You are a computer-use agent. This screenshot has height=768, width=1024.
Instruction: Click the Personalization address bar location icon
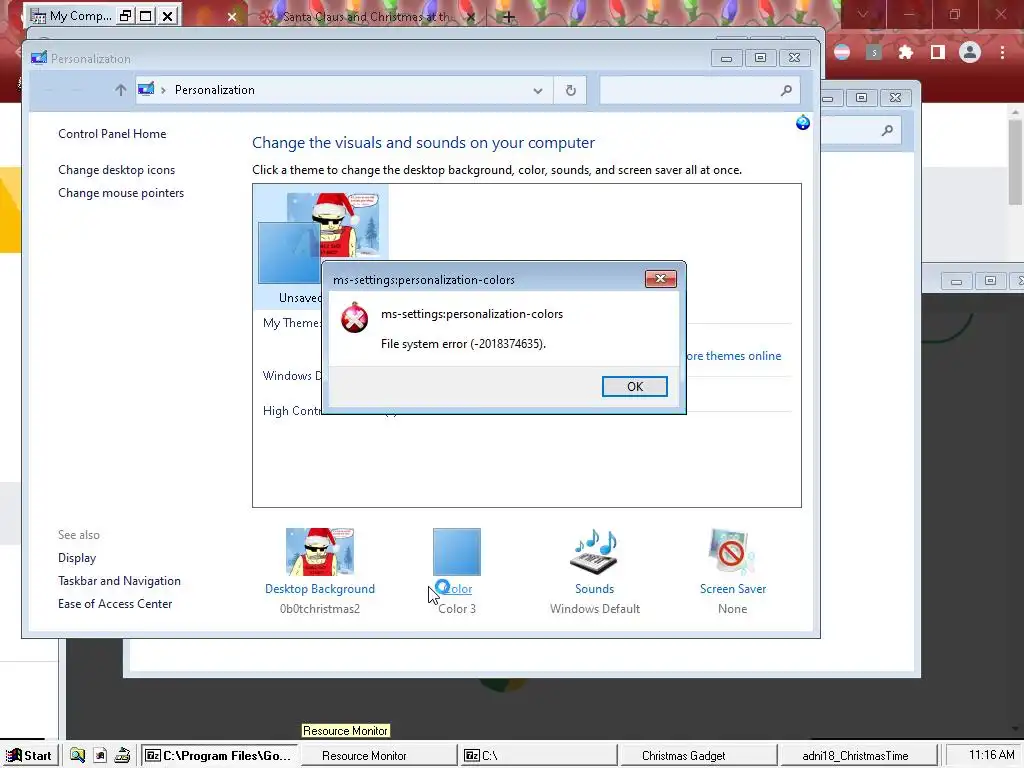tap(146, 89)
